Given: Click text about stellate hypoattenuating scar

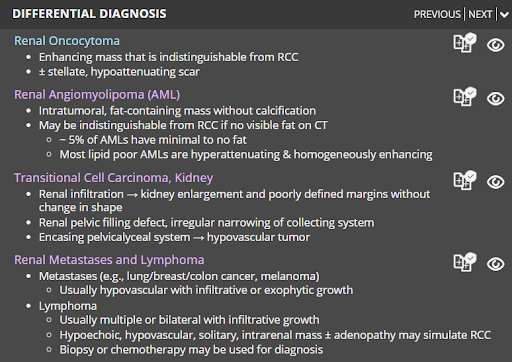Looking at the screenshot, I should (x=119, y=72).
